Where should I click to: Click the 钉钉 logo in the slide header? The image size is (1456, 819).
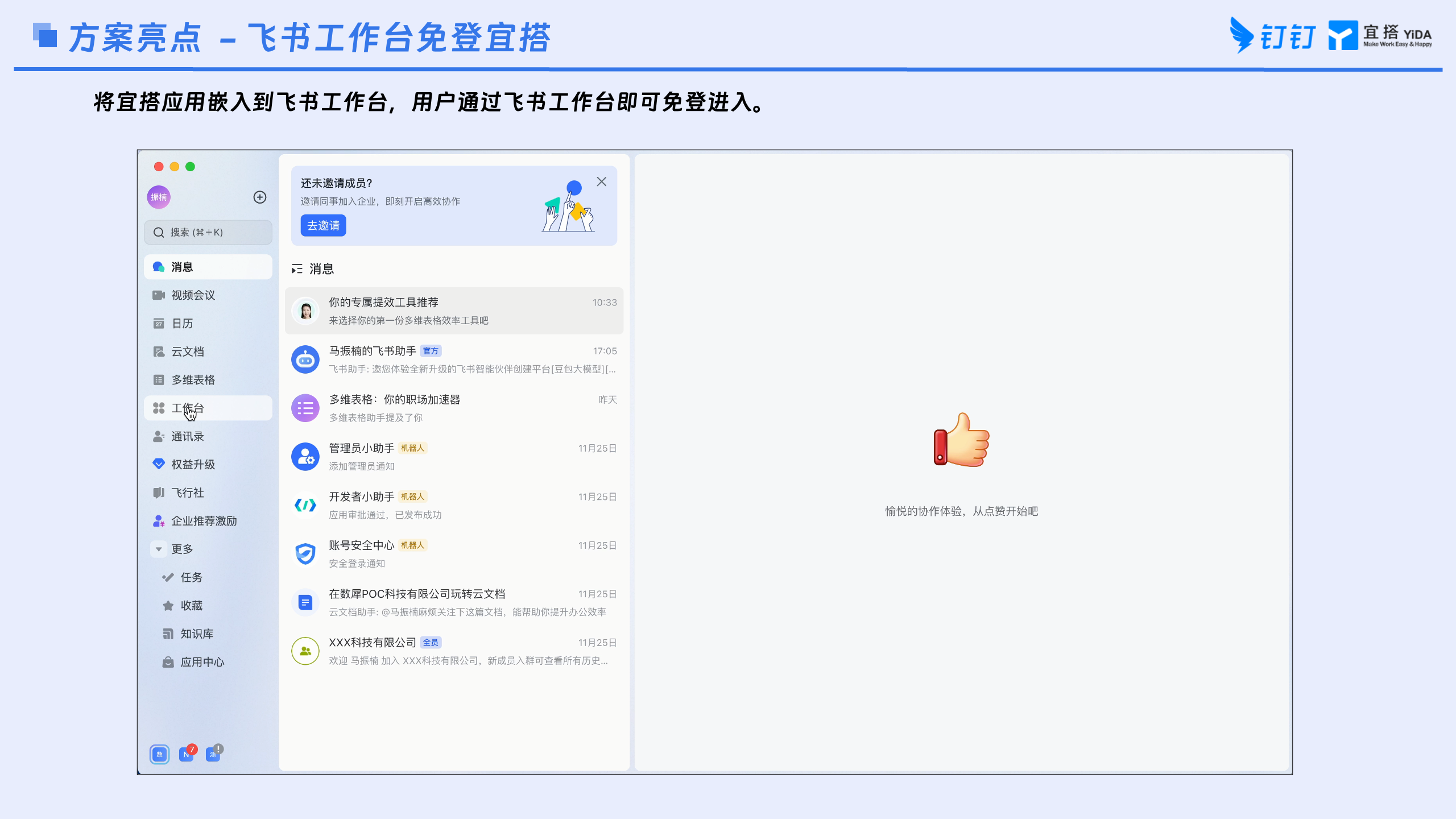pos(1273,35)
